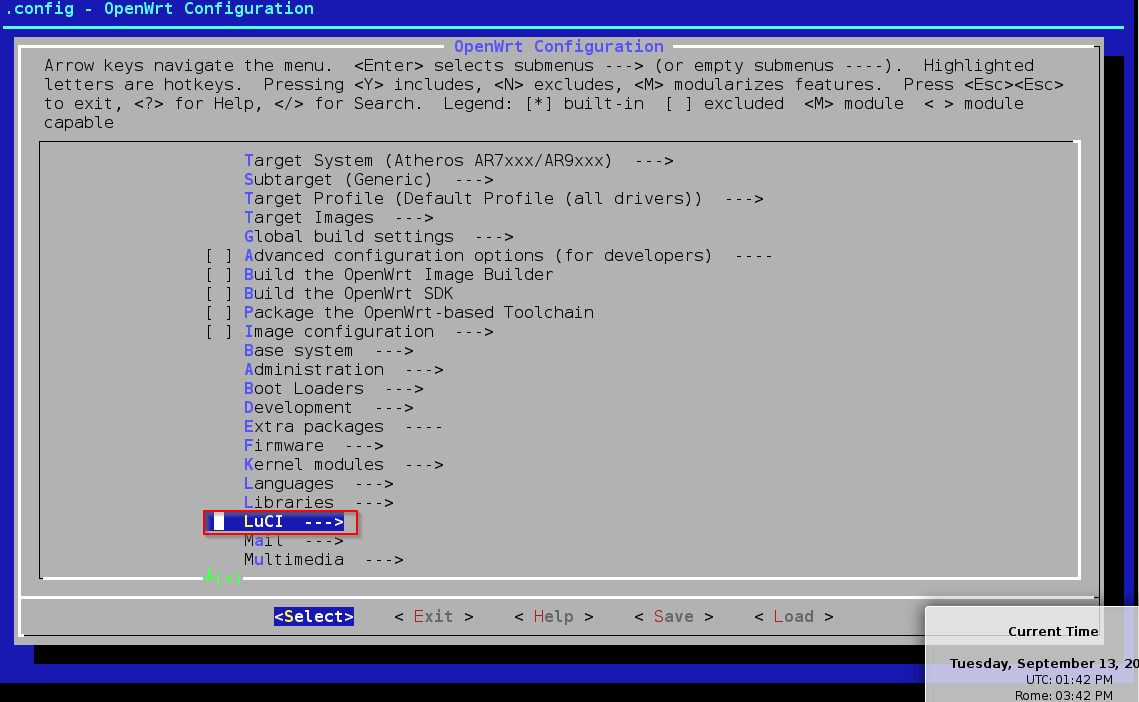Click the Save button

pos(673,617)
